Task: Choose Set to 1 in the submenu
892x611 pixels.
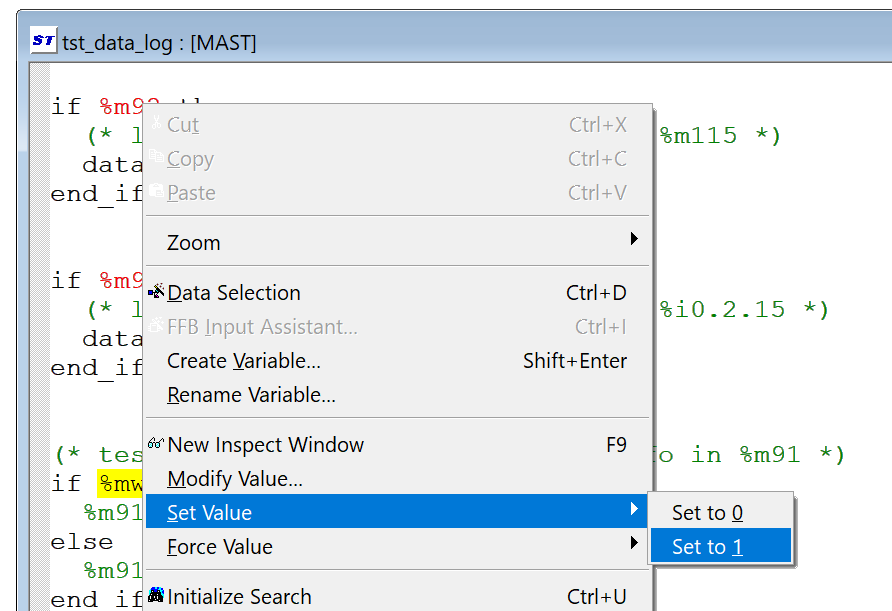Action: tap(707, 547)
